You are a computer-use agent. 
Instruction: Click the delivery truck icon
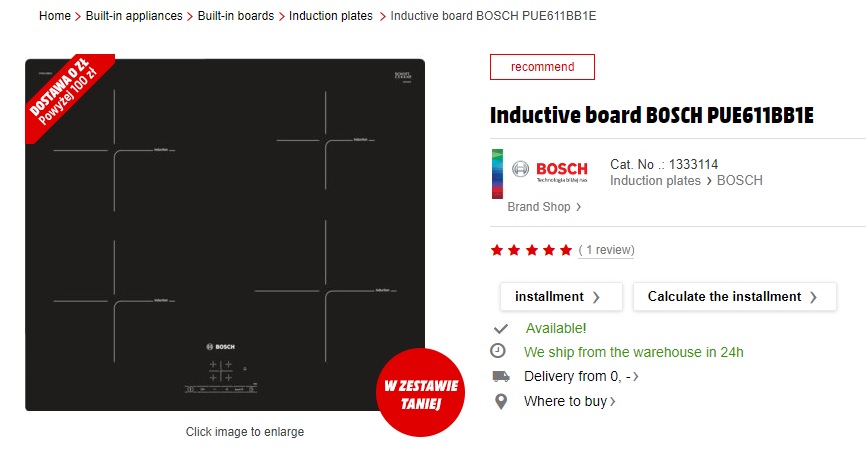[x=500, y=376]
